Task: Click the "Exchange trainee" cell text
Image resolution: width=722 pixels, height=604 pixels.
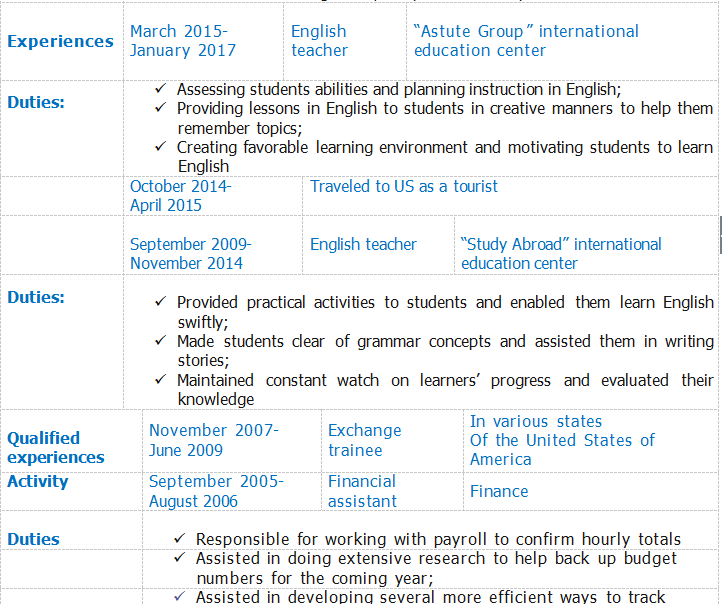Action: [364, 440]
